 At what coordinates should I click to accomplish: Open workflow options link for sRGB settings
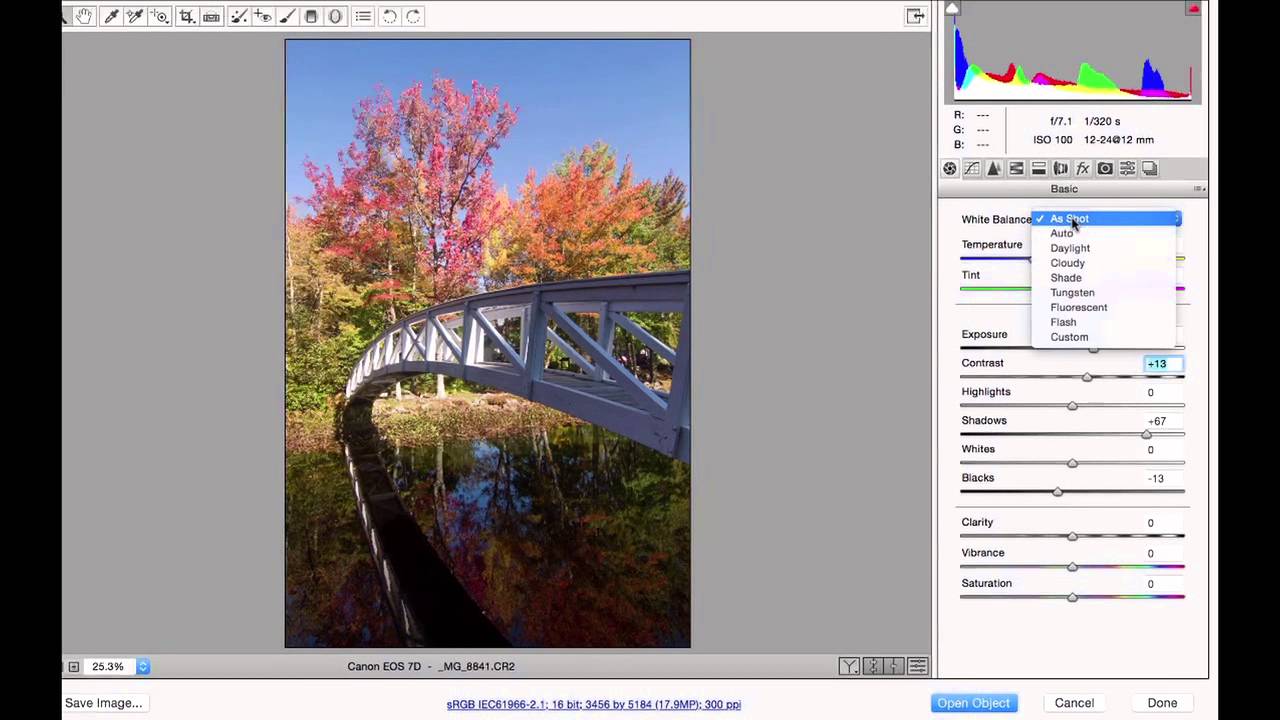pos(593,704)
